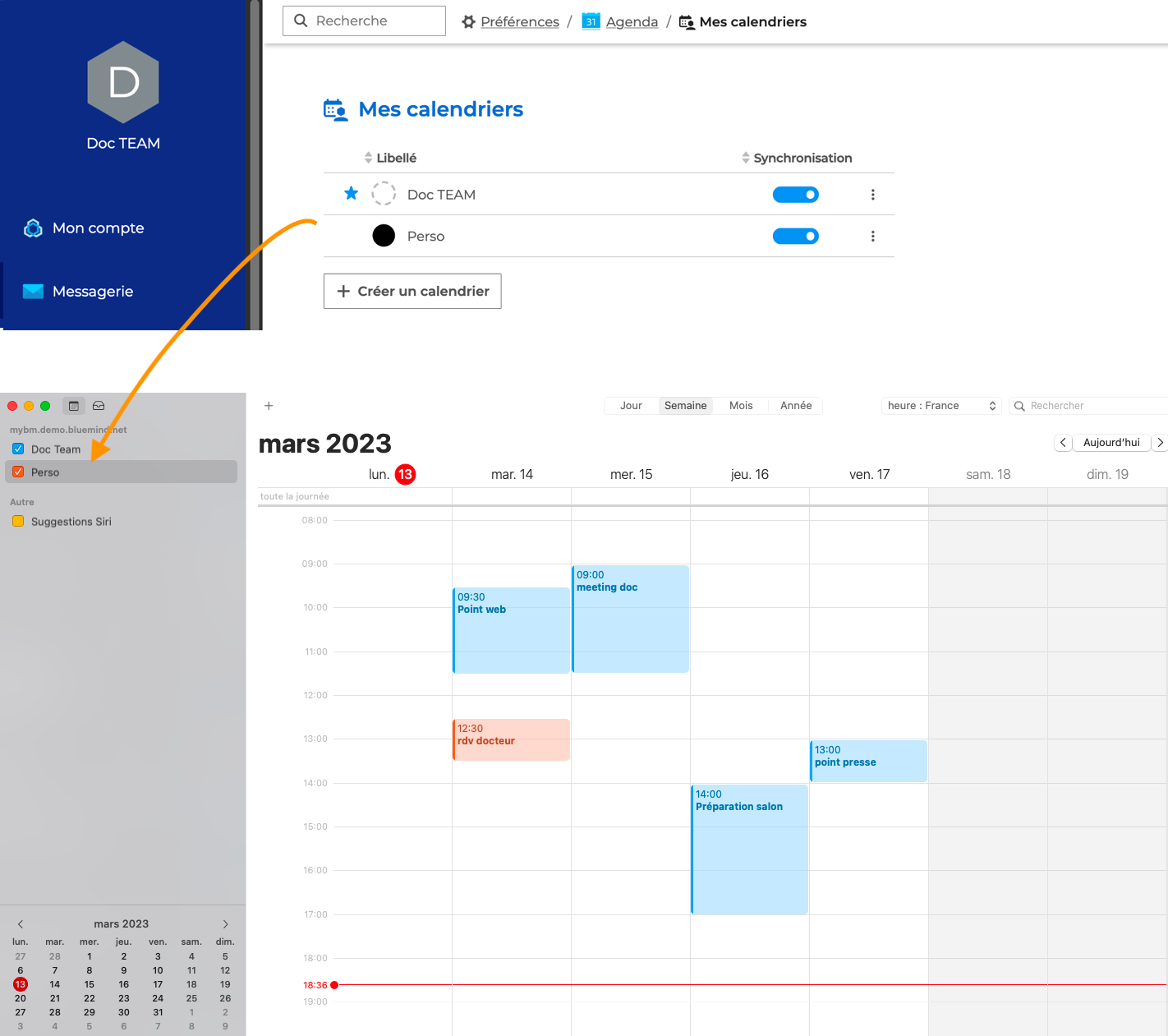
Task: Switch to Mois view
Action: click(741, 406)
